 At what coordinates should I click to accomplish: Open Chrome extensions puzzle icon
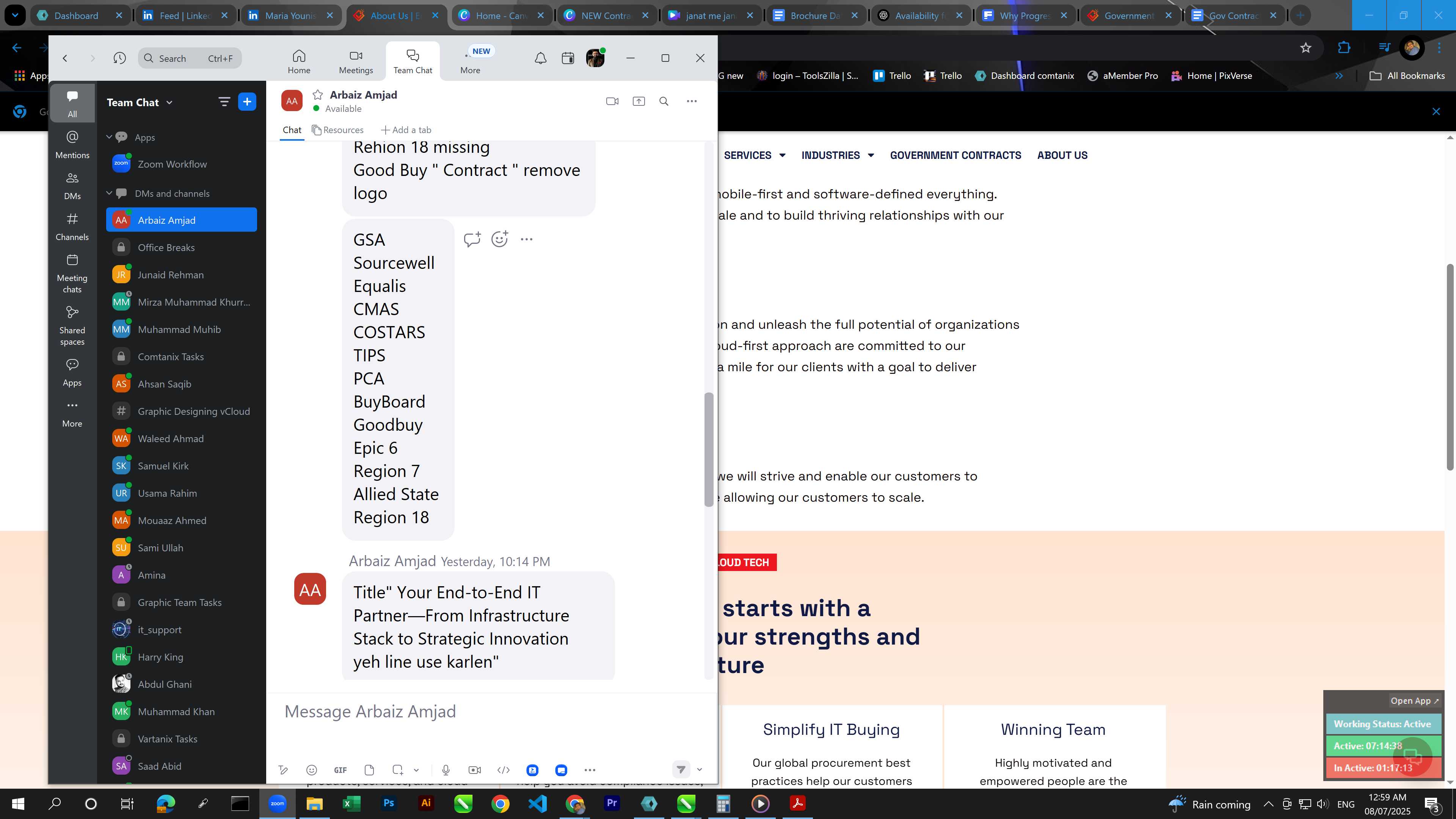(1344, 48)
